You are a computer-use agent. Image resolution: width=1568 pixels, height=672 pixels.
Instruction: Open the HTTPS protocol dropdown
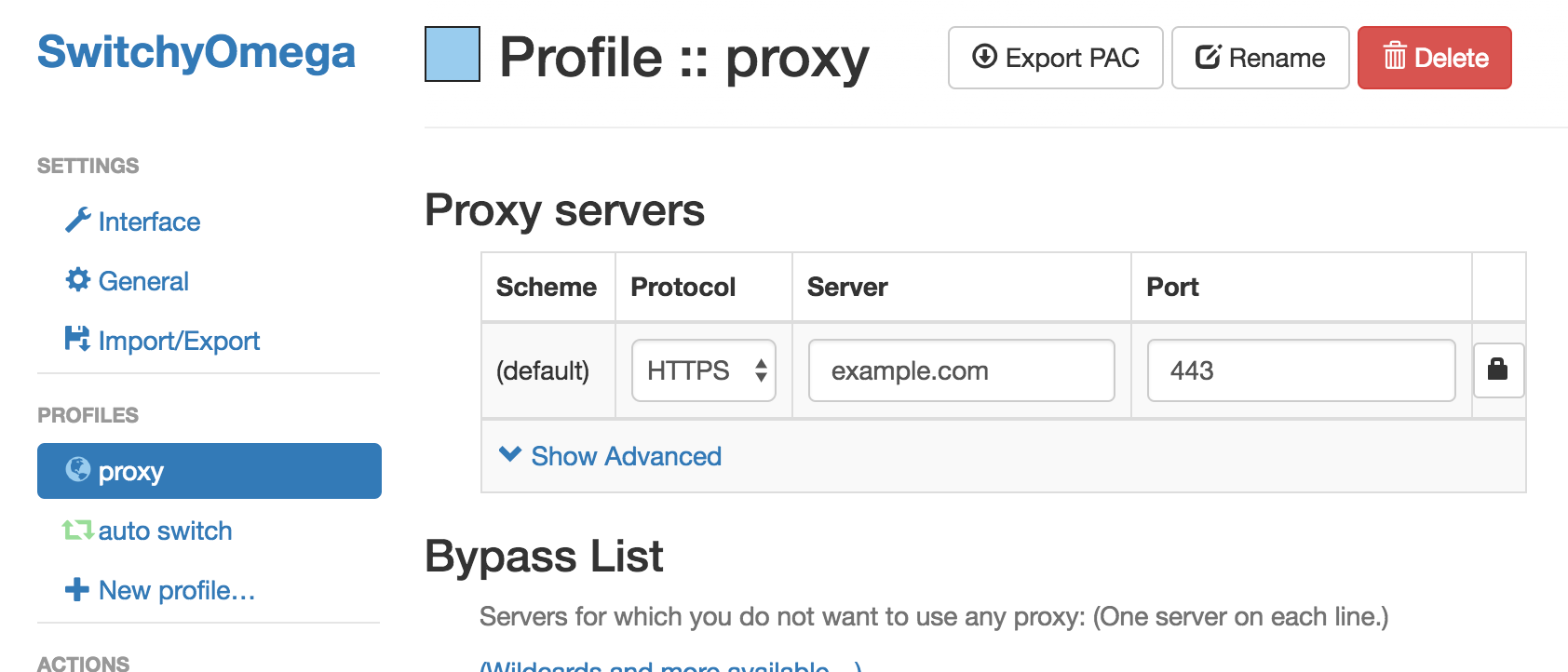point(704,370)
